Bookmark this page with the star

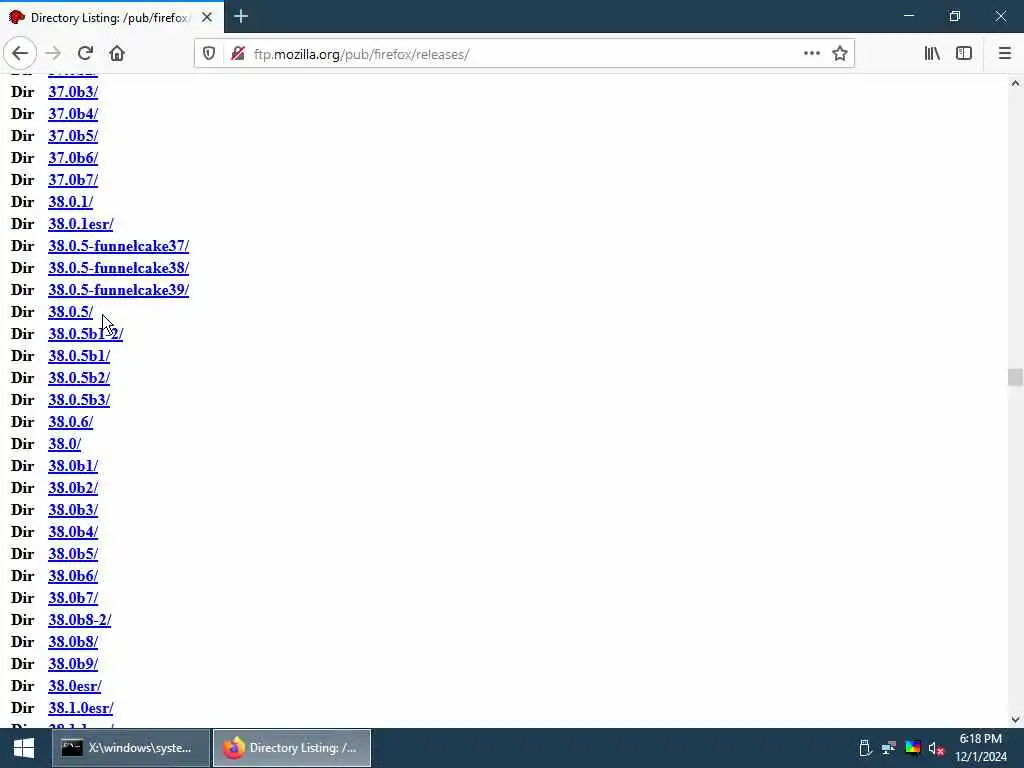840,54
